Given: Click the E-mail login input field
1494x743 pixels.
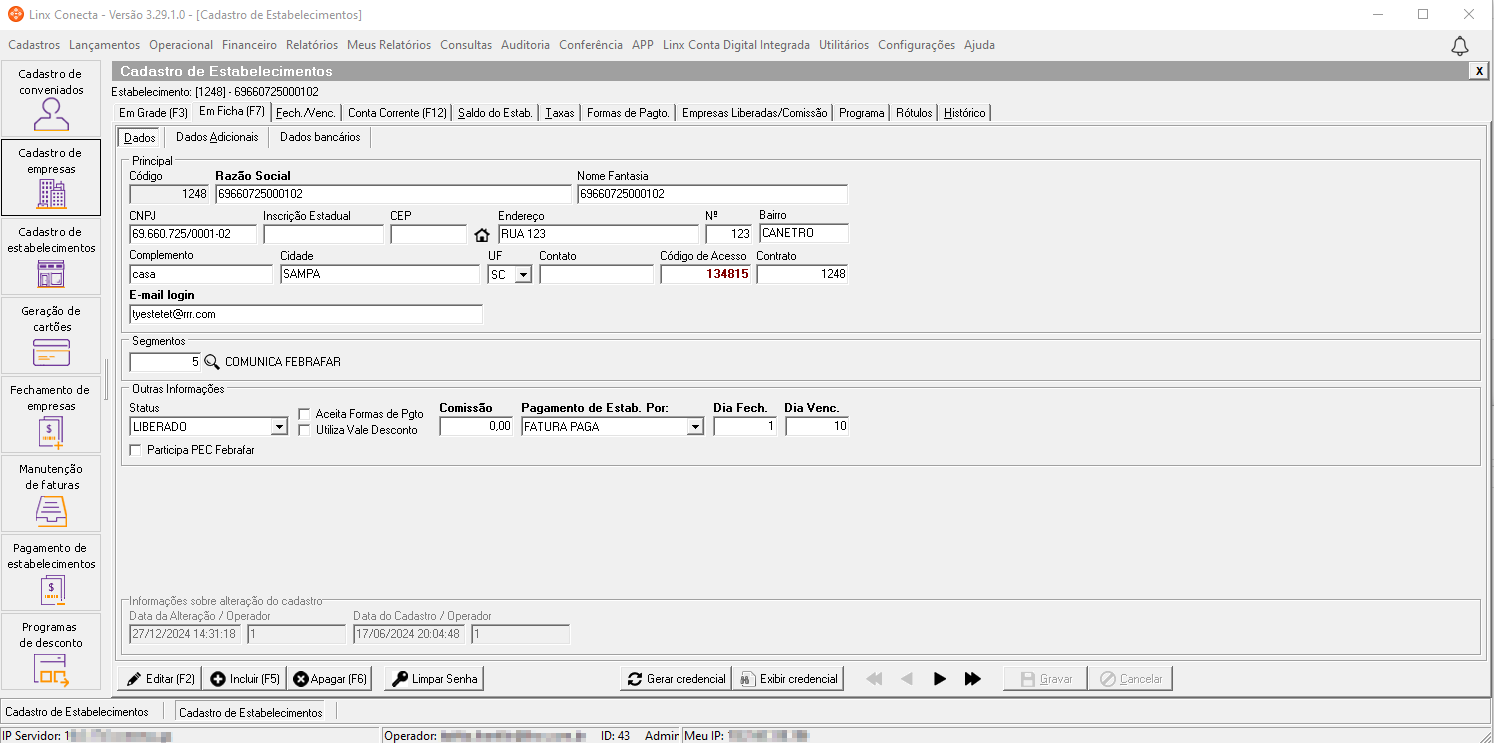Looking at the screenshot, I should pyautogui.click(x=306, y=314).
